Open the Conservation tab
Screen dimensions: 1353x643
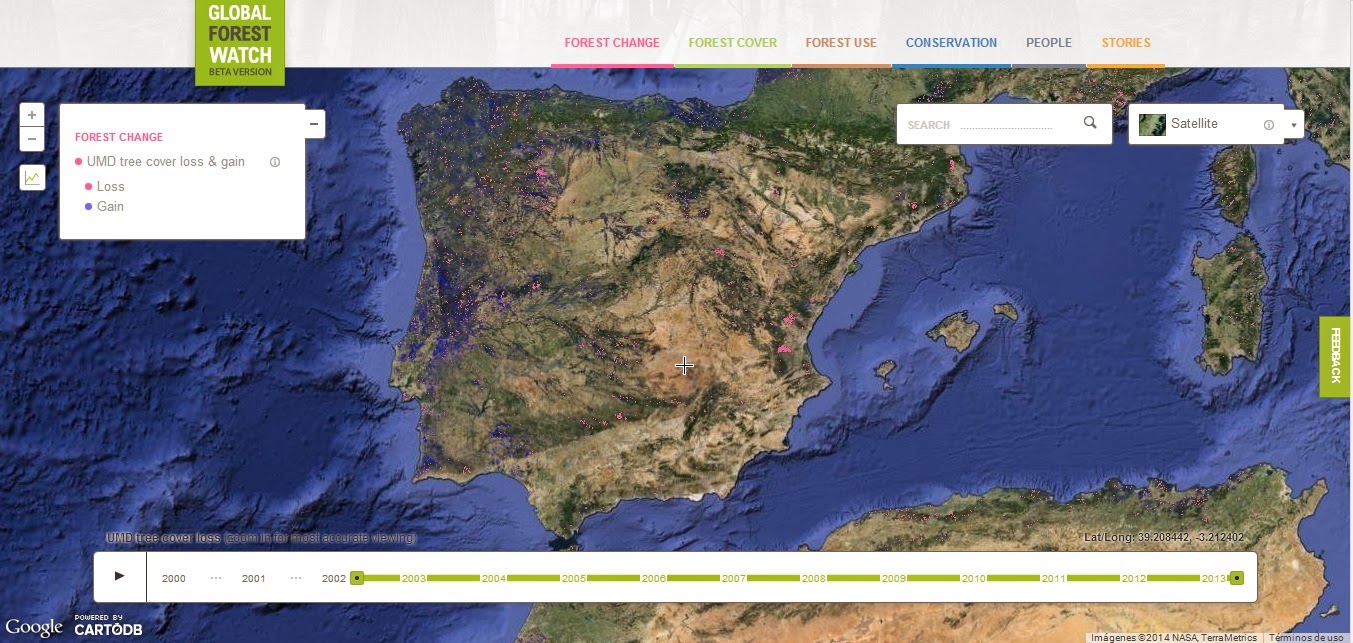point(951,43)
